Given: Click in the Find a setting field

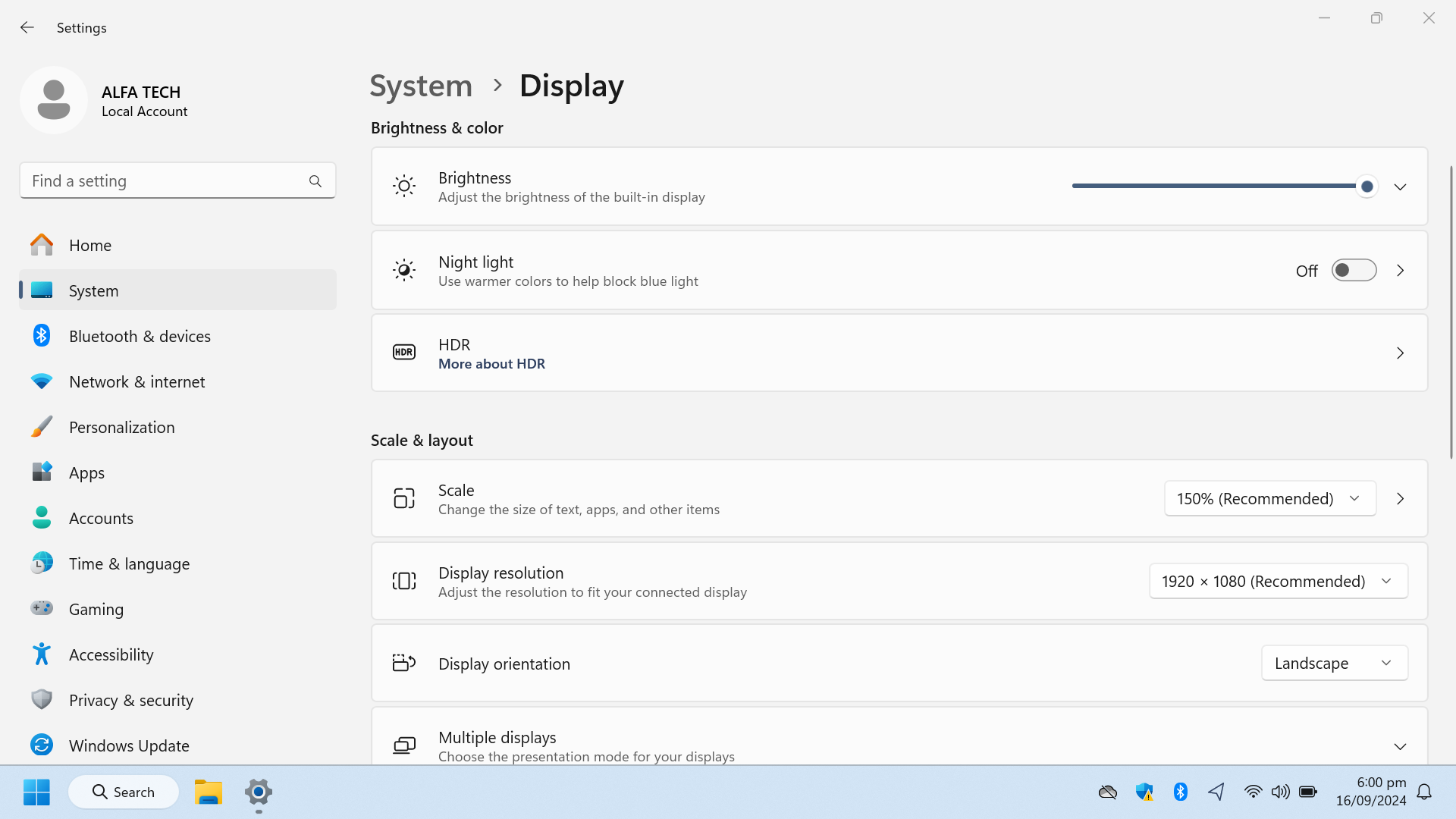Looking at the screenshot, I should (x=177, y=180).
